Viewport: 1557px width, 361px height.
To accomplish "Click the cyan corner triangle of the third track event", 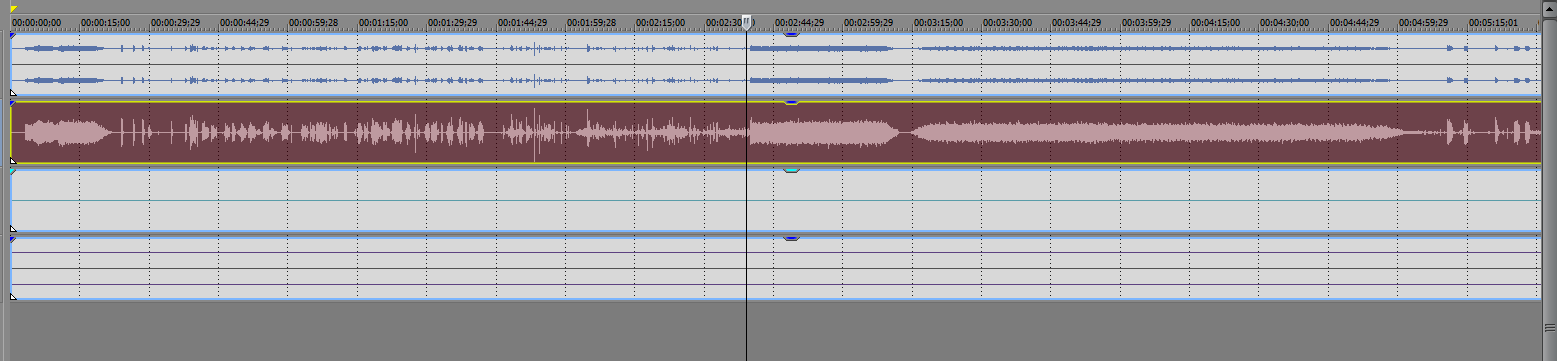I will [x=13, y=172].
